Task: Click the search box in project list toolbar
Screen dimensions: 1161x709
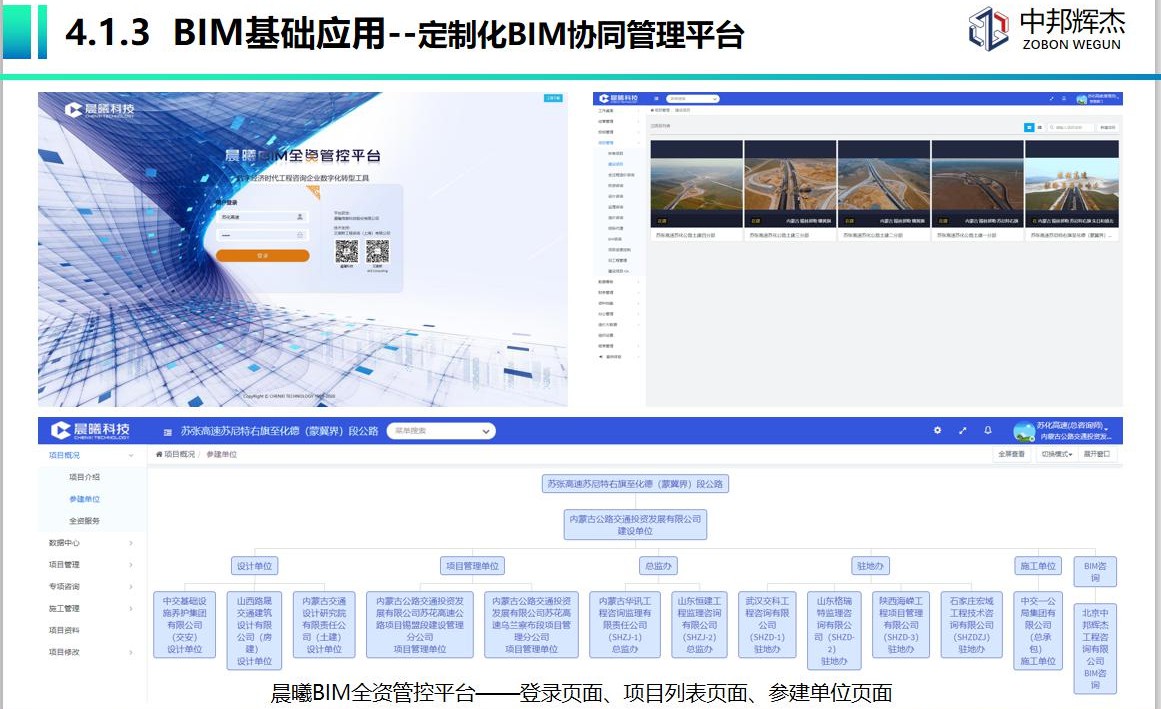Action: (1070, 127)
